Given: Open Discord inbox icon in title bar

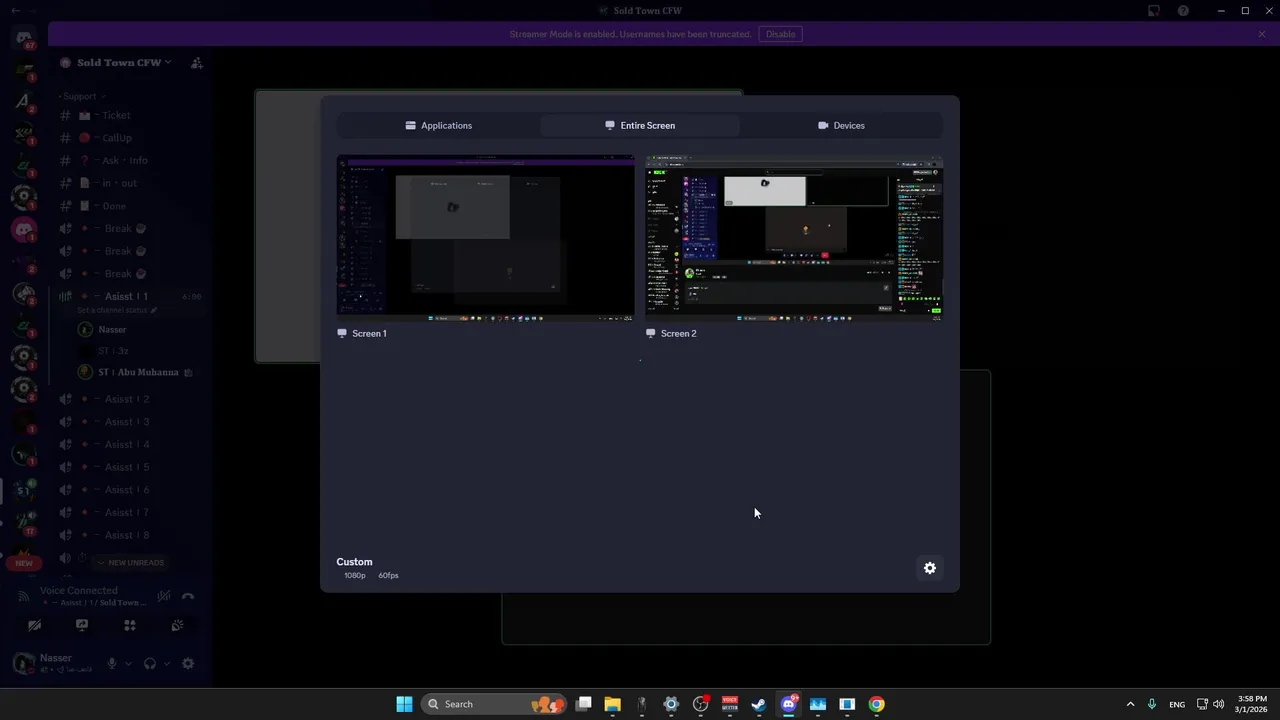Looking at the screenshot, I should (x=1154, y=11).
